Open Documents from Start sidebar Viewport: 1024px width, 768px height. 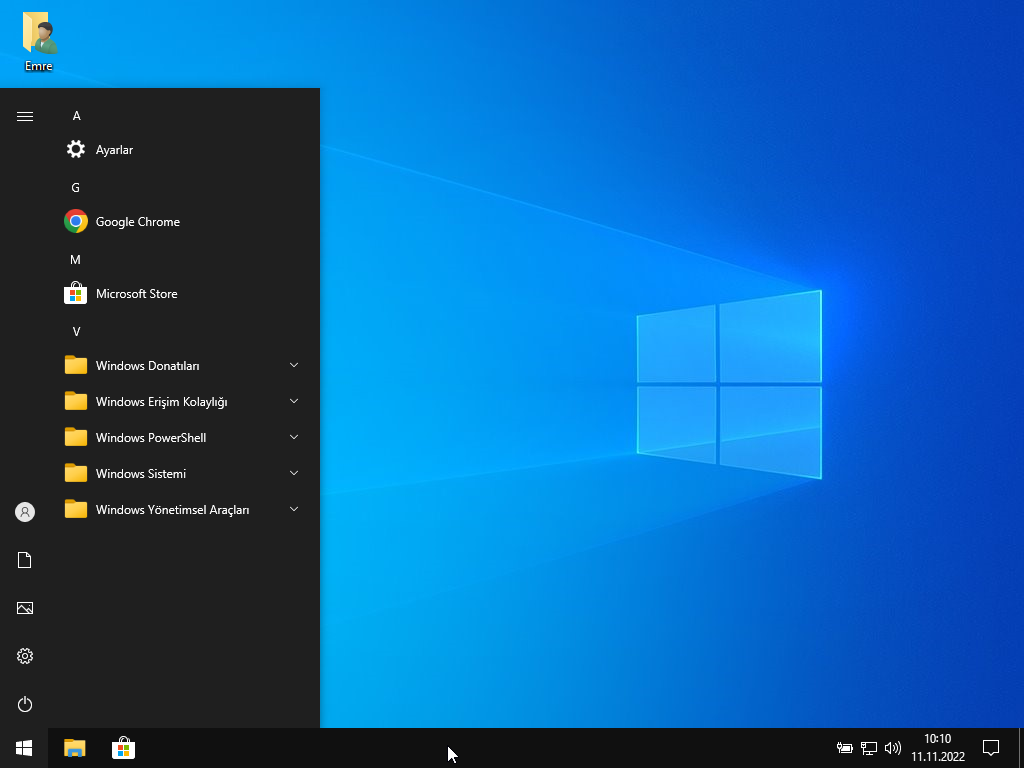point(24,559)
